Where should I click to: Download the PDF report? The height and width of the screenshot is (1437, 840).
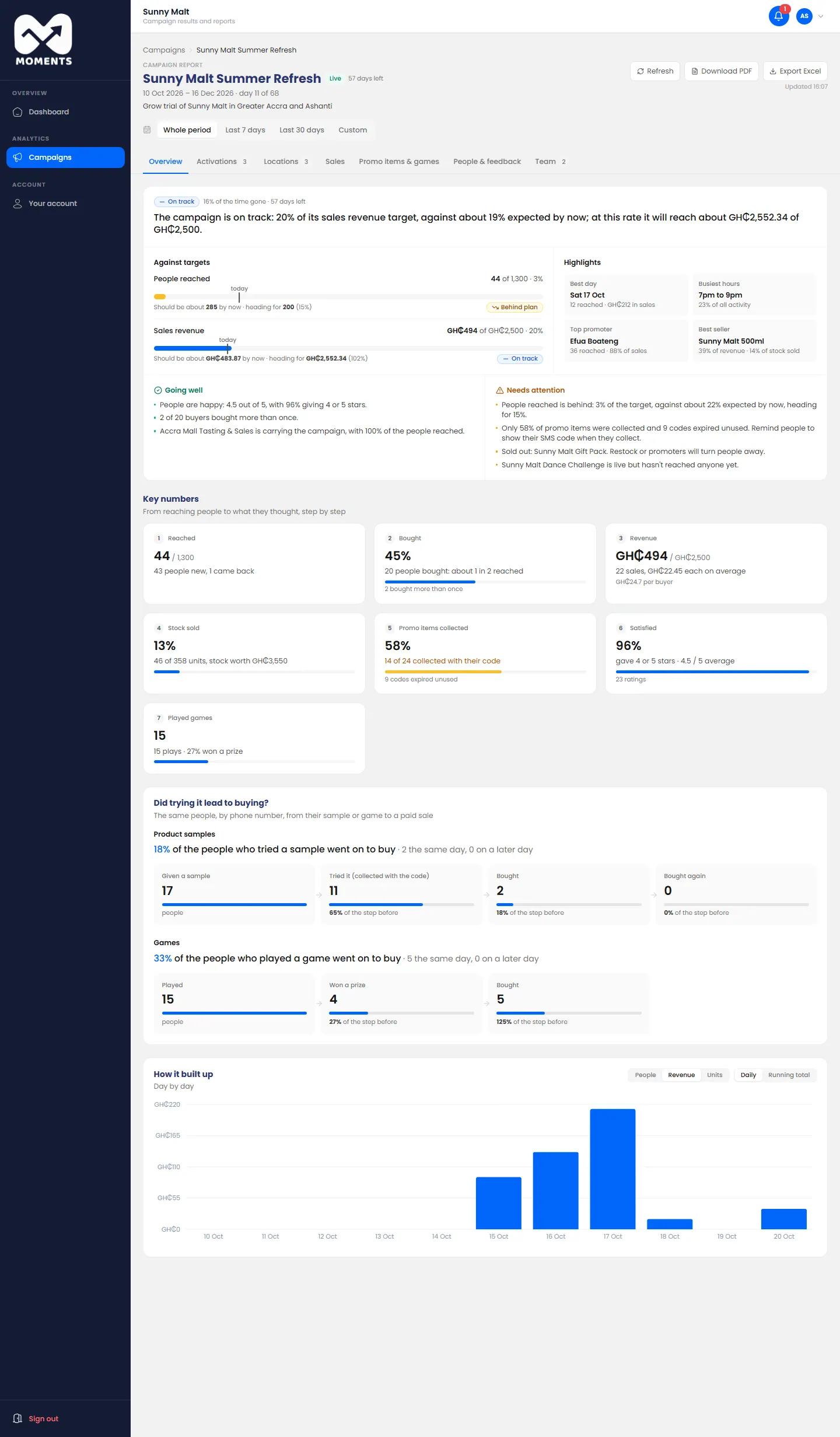tap(722, 71)
